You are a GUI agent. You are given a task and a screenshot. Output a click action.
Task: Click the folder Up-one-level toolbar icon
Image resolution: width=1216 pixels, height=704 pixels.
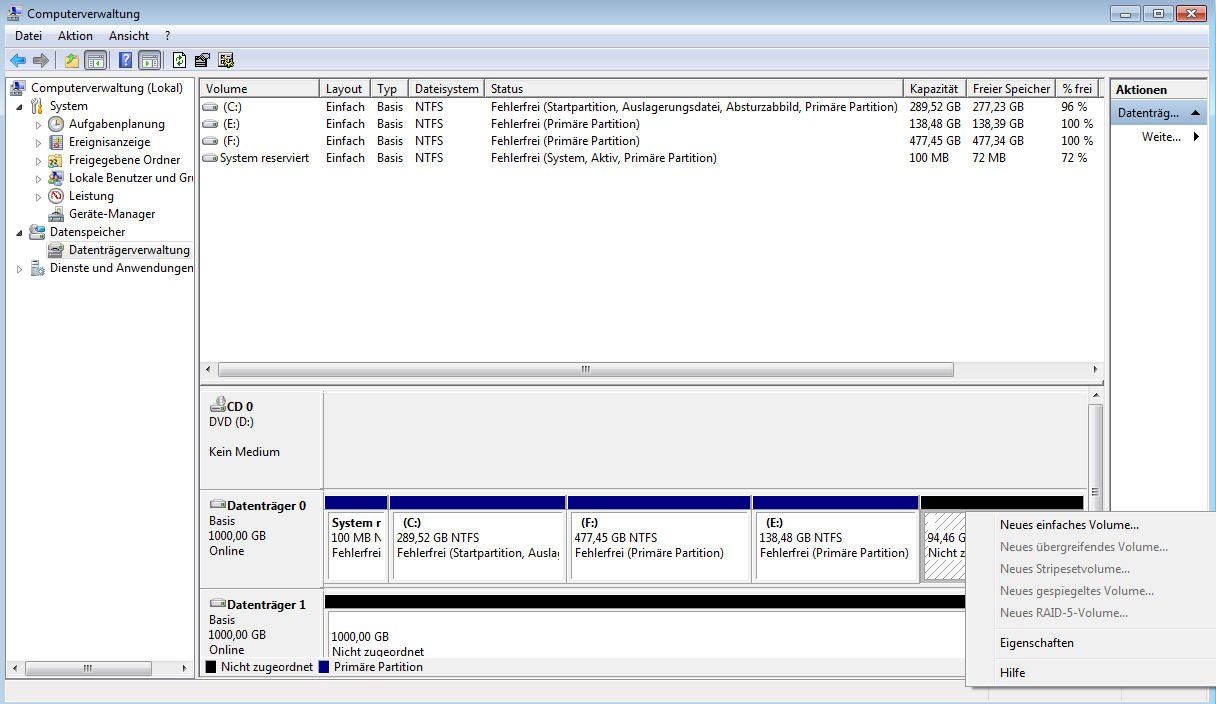[x=72, y=60]
